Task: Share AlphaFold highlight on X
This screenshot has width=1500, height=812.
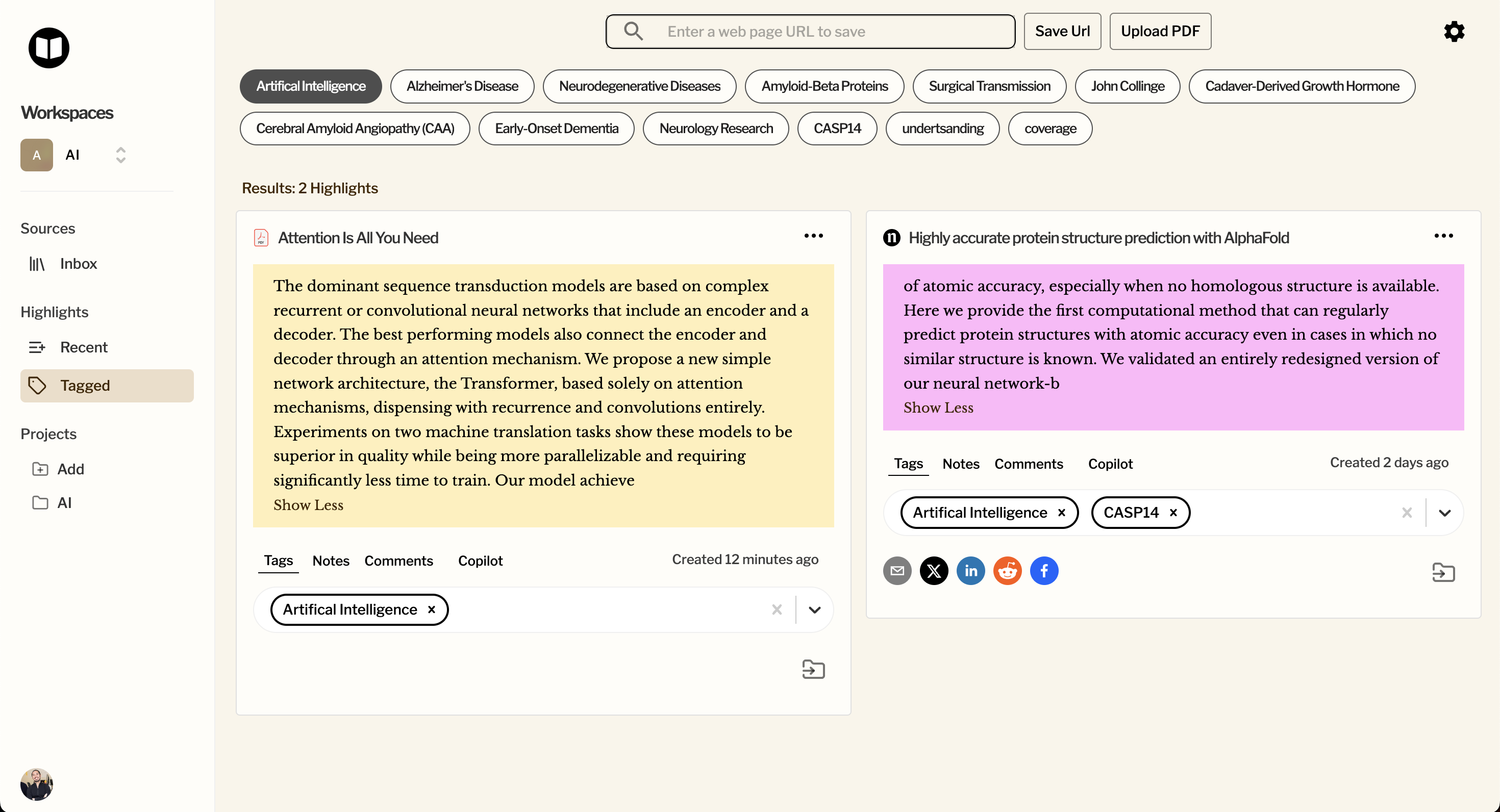Action: point(934,570)
